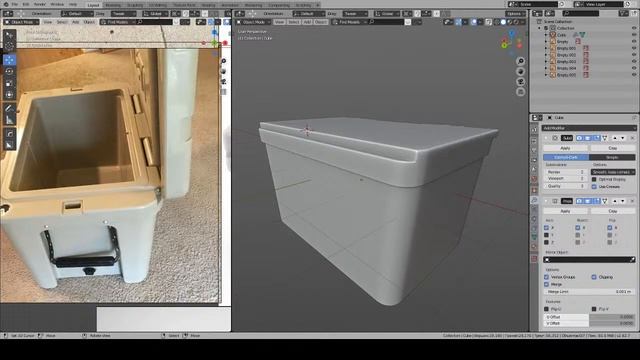Click pan hand icon in right viewport

[520, 71]
